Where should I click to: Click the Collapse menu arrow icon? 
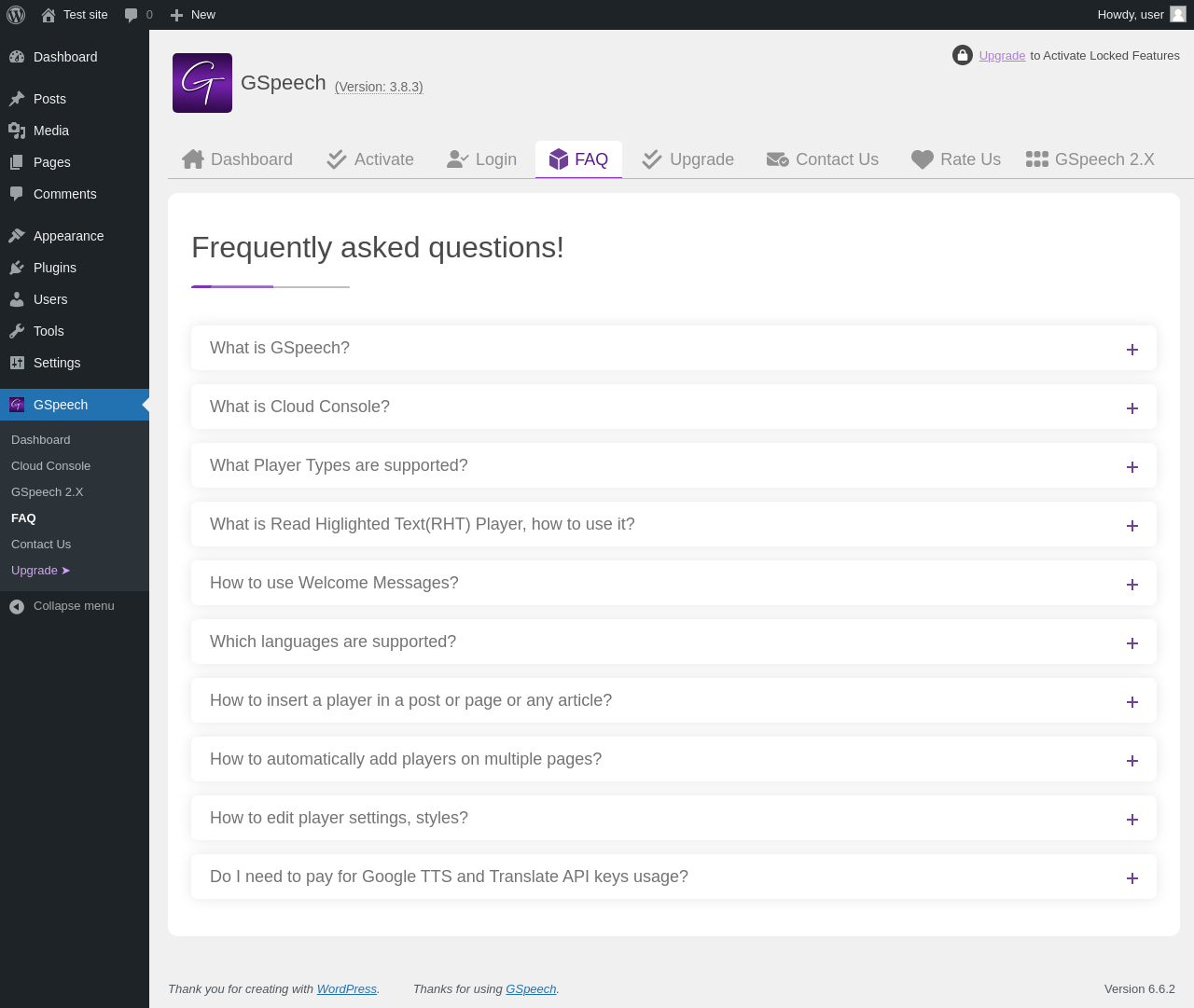click(17, 606)
